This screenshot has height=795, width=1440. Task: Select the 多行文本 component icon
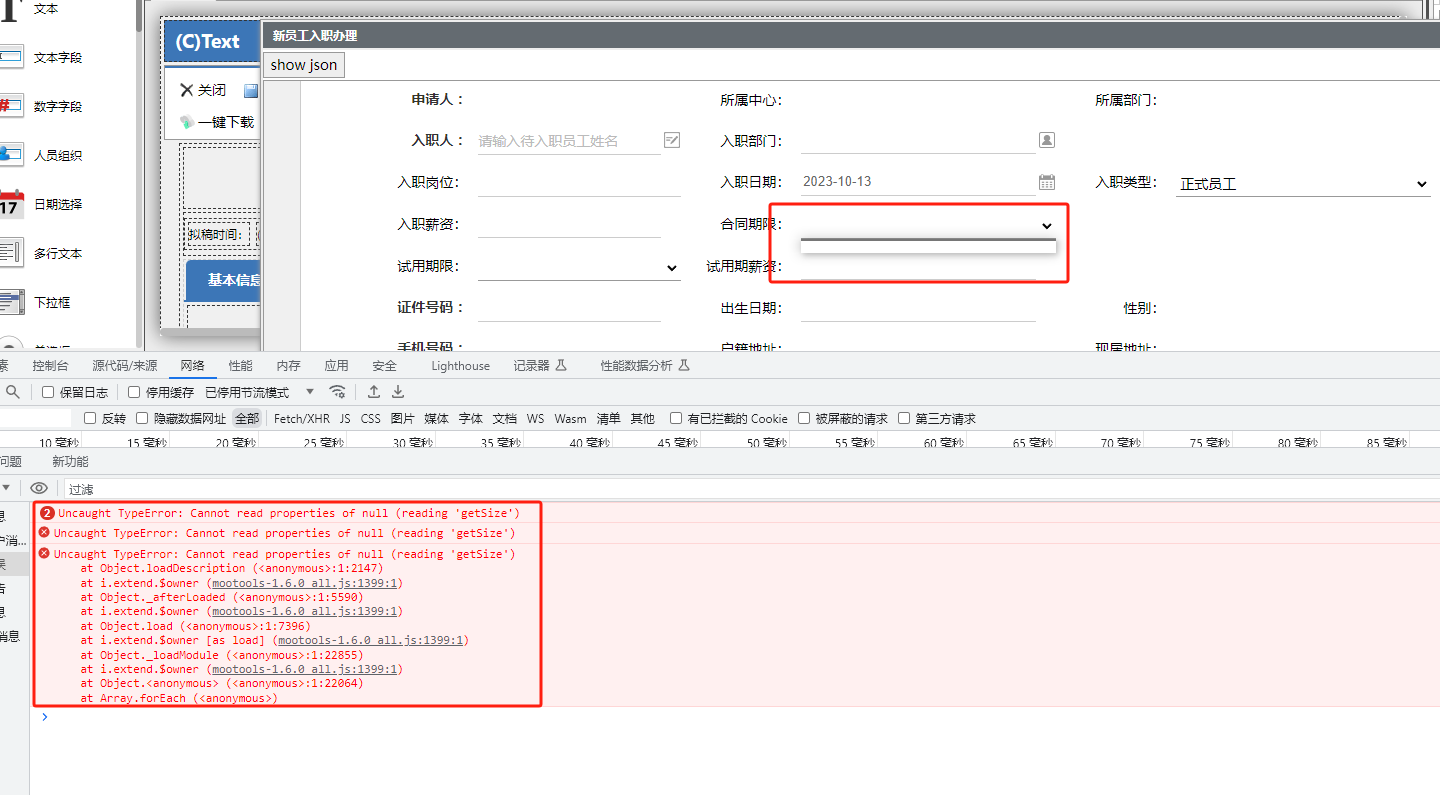tap(11, 253)
